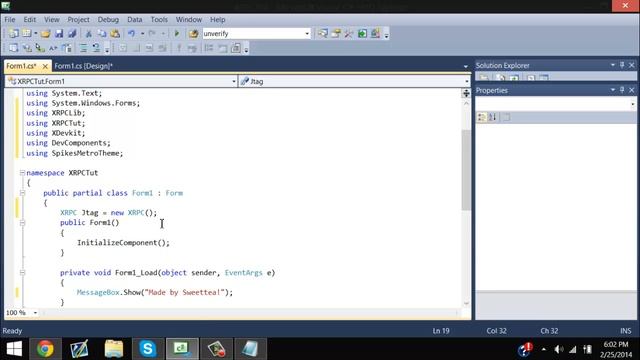Click the volume speaker icon in the system tray

point(559,349)
